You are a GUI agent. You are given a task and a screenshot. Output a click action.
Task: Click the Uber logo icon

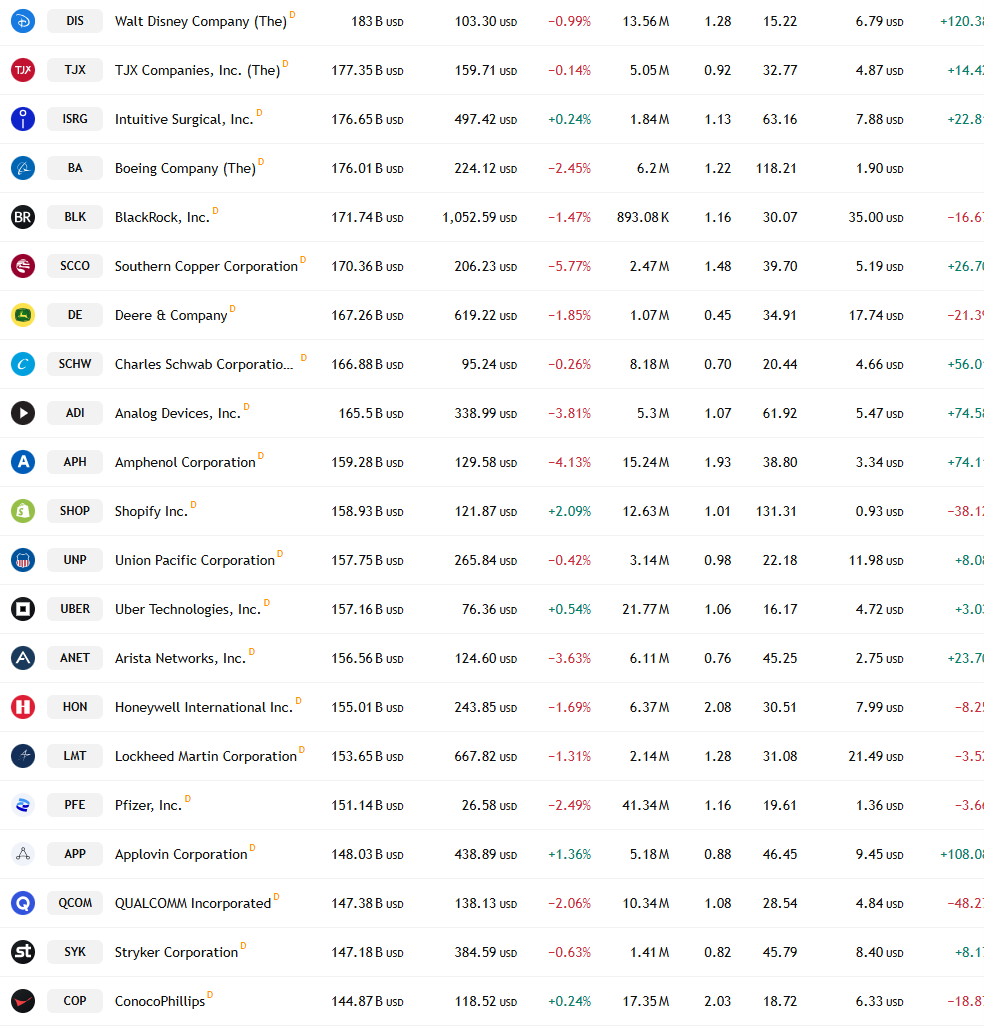coord(23,609)
